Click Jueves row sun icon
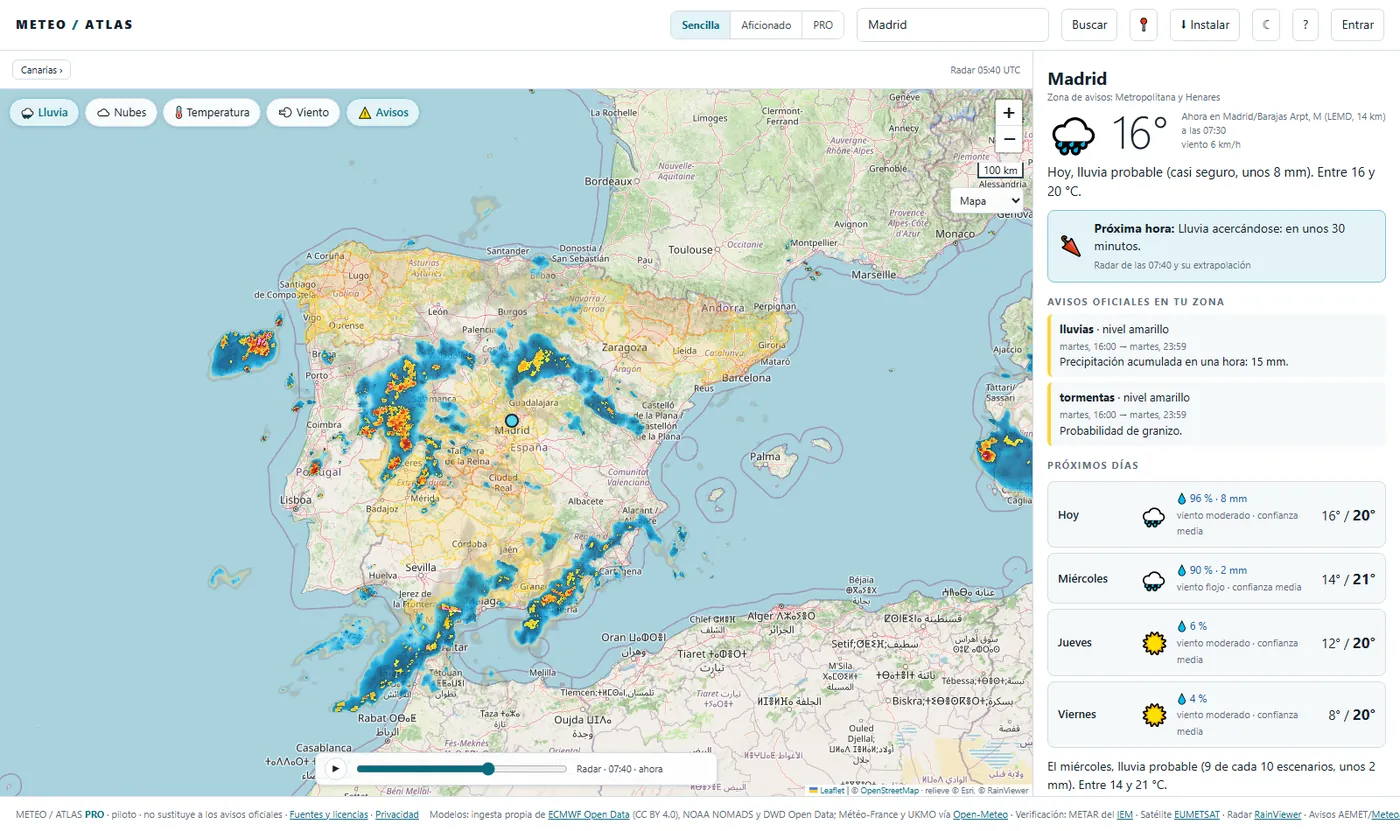 (1154, 643)
